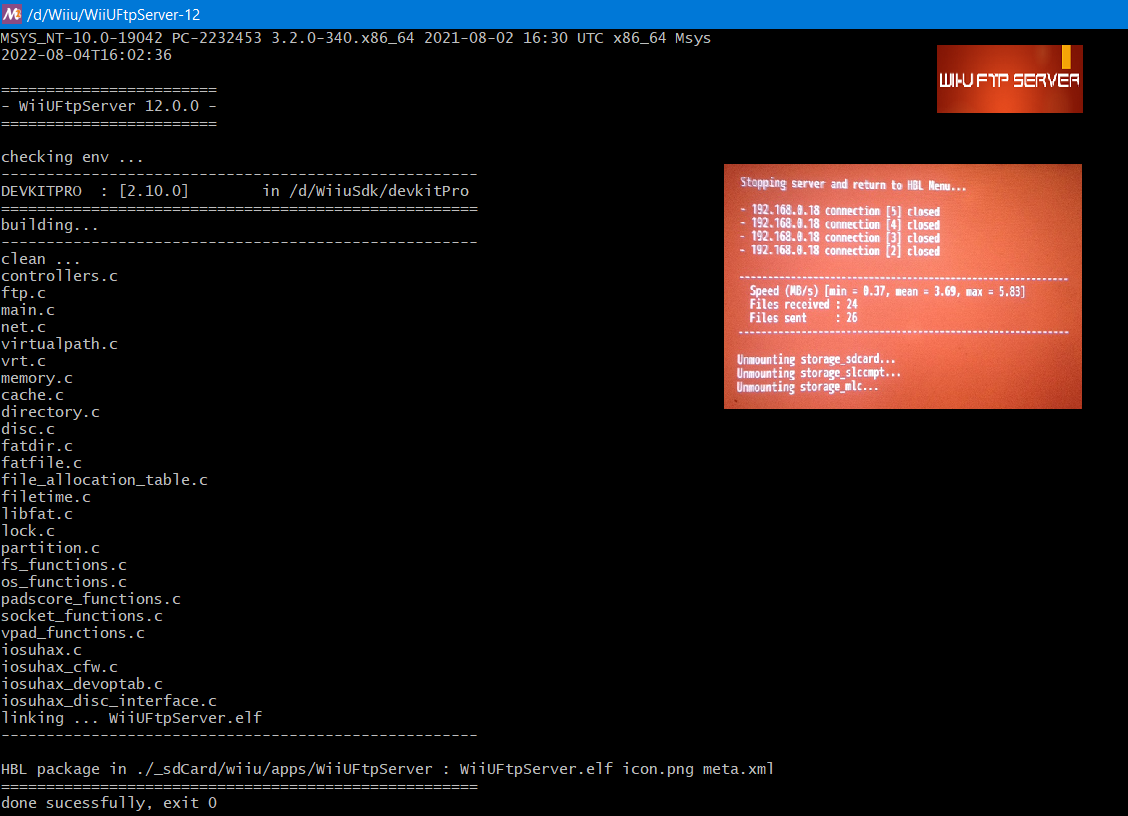Viewport: 1128px width, 816px height.
Task: Click the MSYS icon in the title bar
Action: pos(12,14)
